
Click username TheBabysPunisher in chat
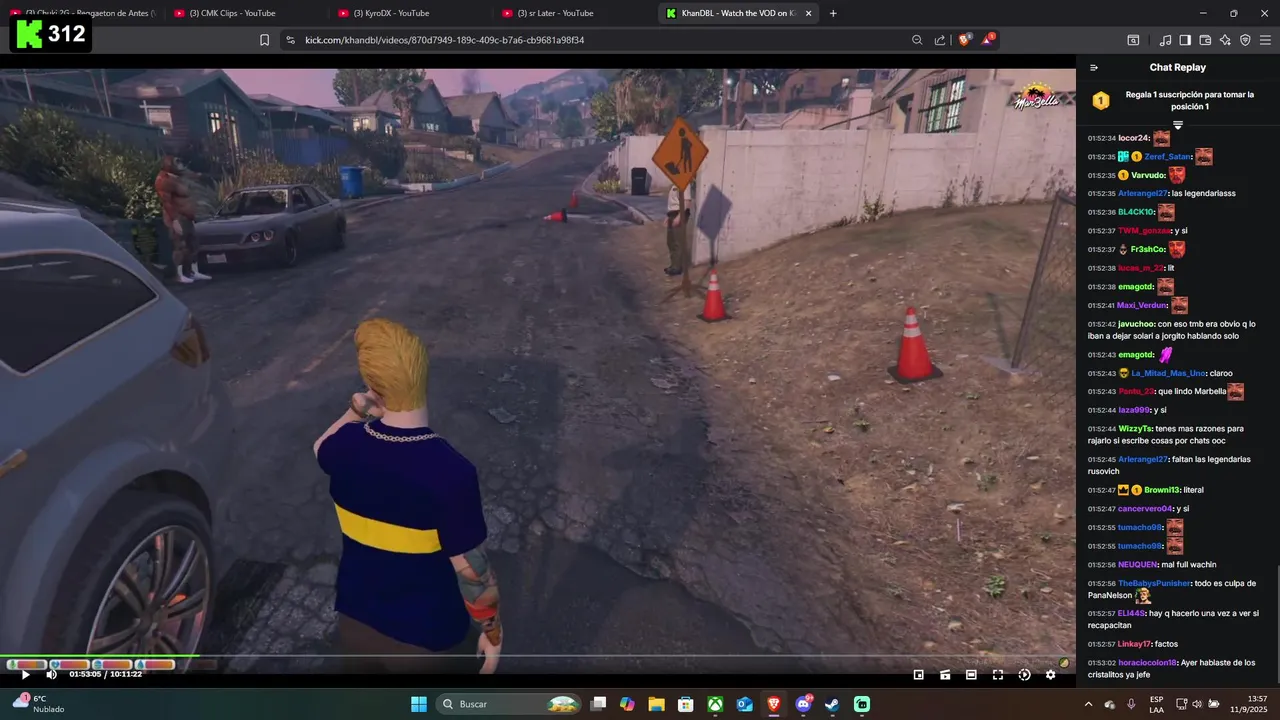pos(1154,583)
